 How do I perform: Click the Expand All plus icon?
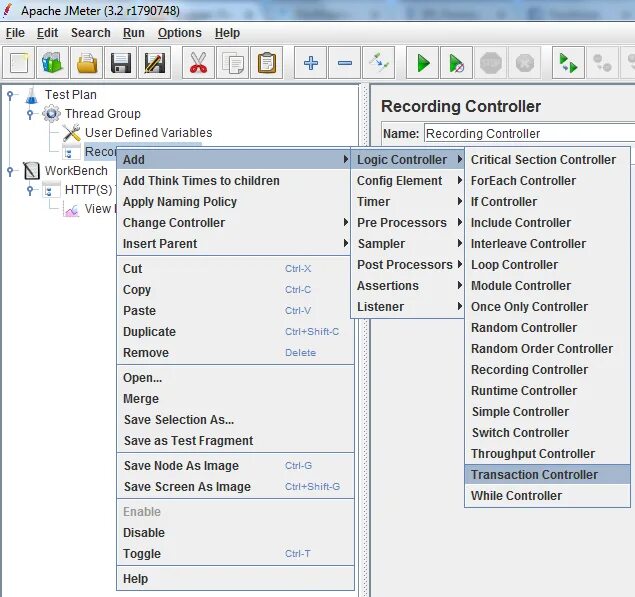click(311, 63)
